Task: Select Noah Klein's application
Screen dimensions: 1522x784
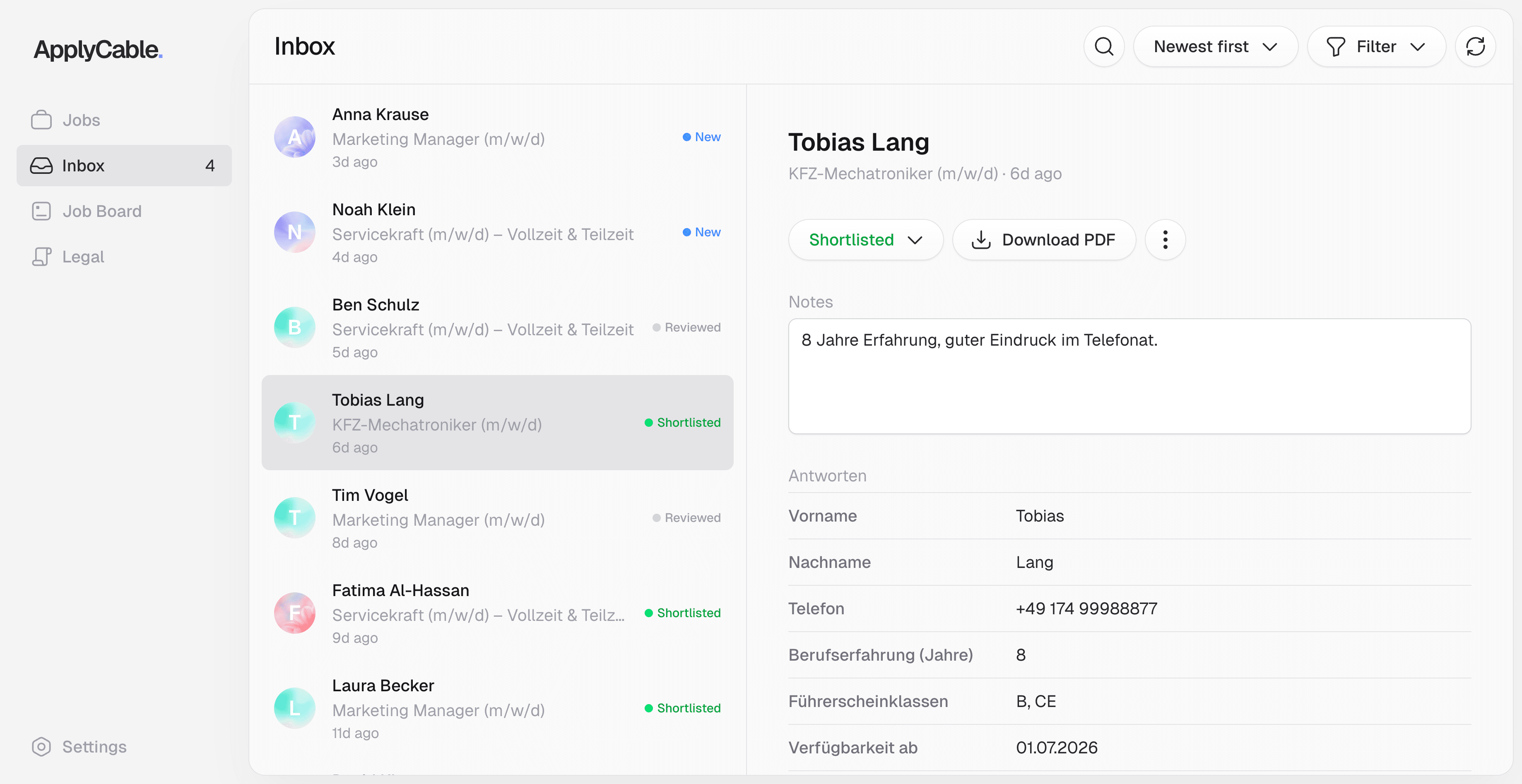Action: click(498, 232)
